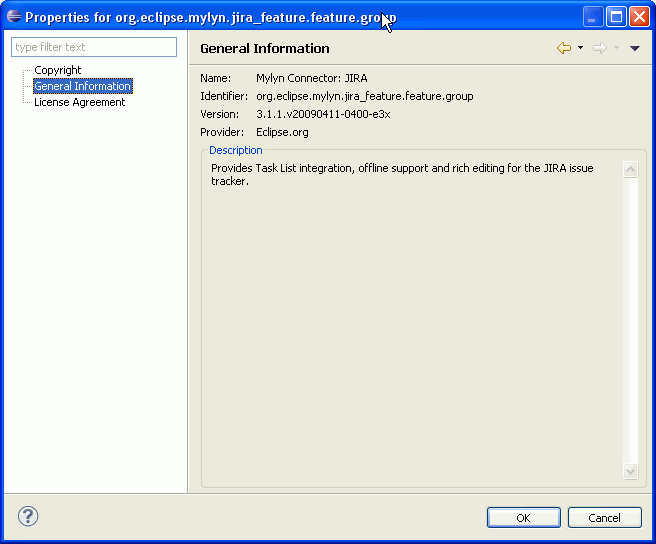Click the forward navigation arrow icon

point(600,48)
